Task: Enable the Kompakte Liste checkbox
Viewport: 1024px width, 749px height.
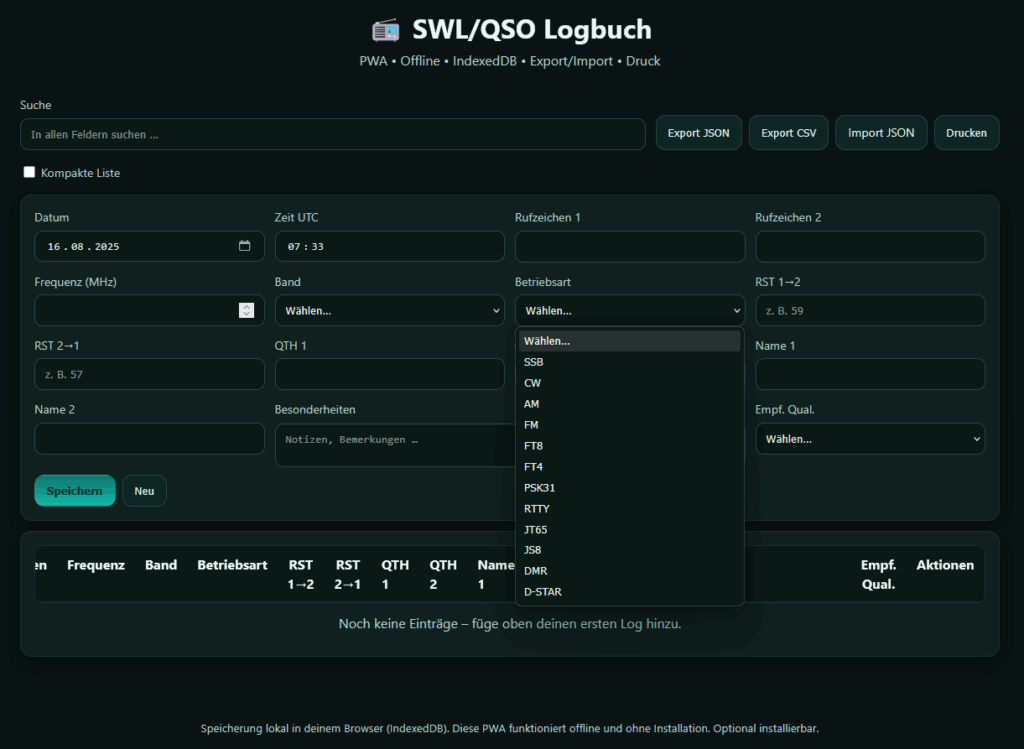Action: point(30,173)
